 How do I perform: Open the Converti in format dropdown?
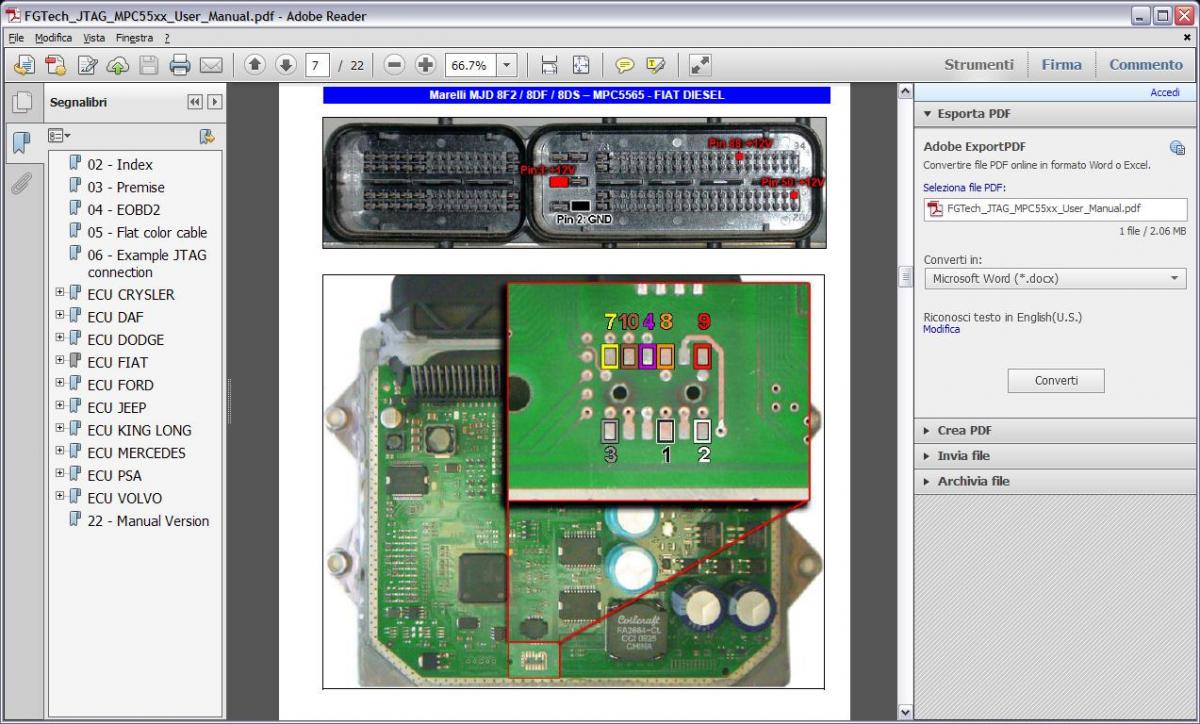point(1055,279)
